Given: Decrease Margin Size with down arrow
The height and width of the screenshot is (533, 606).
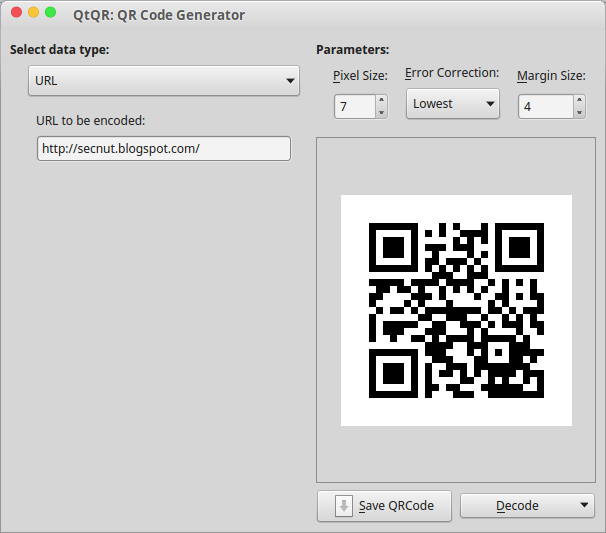Looking at the screenshot, I should [x=579, y=112].
